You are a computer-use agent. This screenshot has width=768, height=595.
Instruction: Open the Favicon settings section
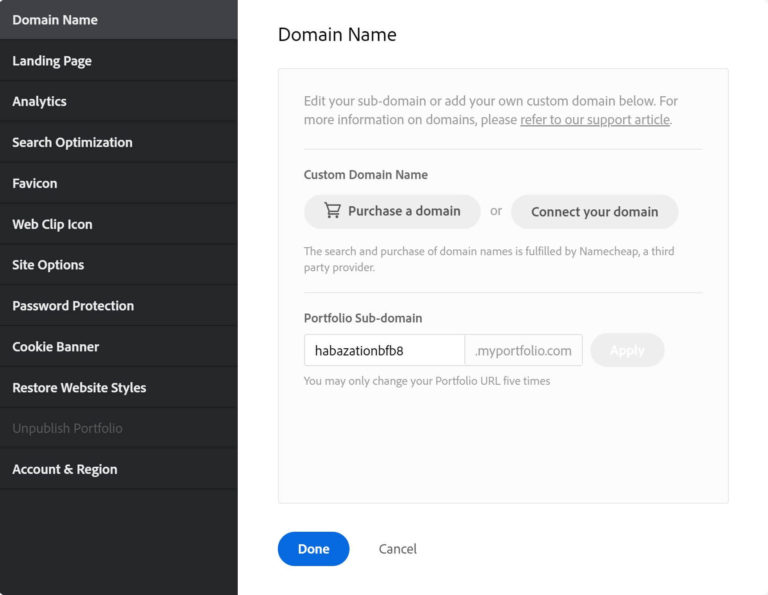(119, 183)
